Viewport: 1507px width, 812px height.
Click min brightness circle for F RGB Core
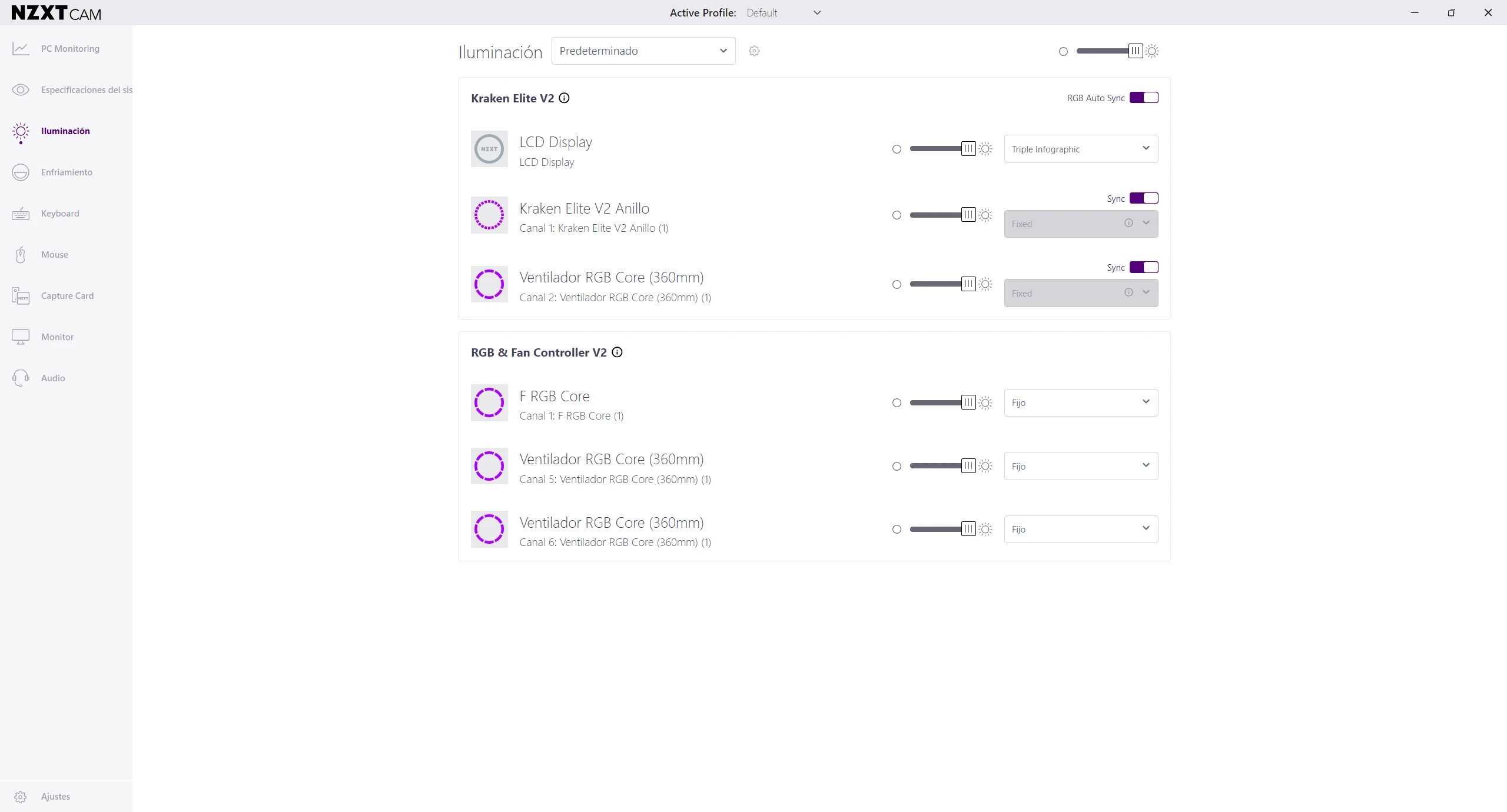point(897,403)
